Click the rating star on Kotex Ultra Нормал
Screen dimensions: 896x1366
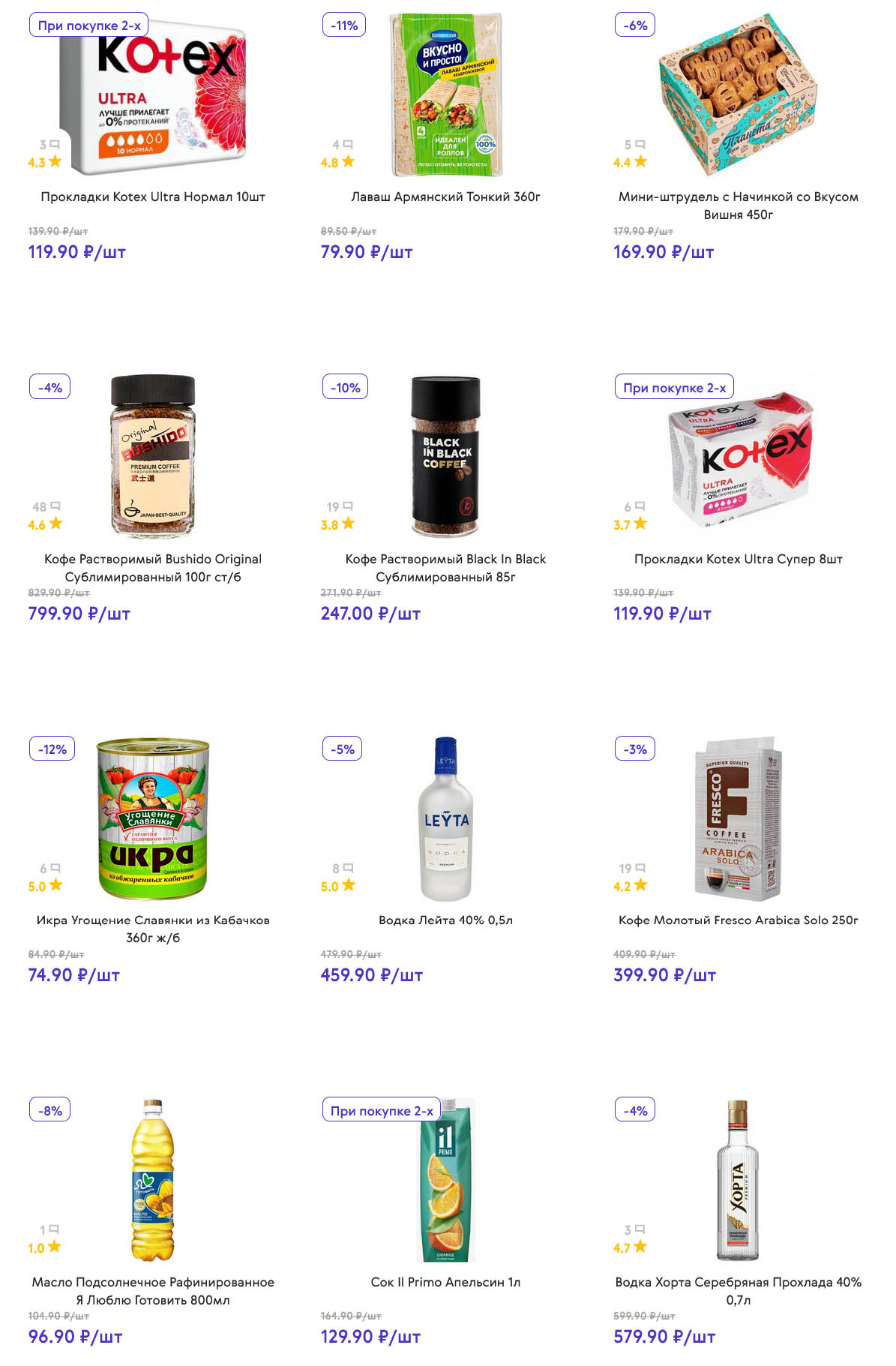tap(55, 161)
